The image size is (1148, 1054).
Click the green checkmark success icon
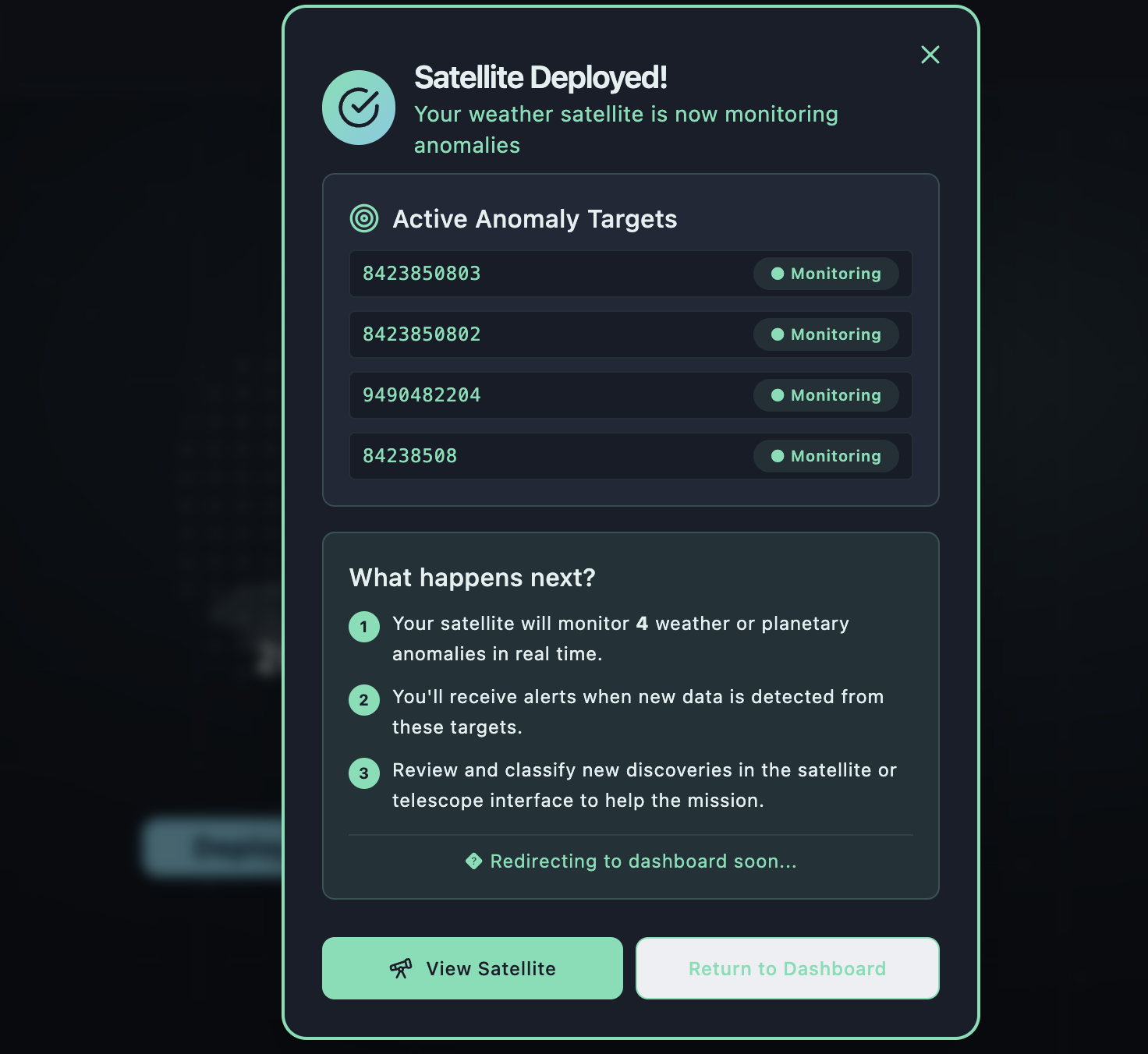[x=359, y=108]
